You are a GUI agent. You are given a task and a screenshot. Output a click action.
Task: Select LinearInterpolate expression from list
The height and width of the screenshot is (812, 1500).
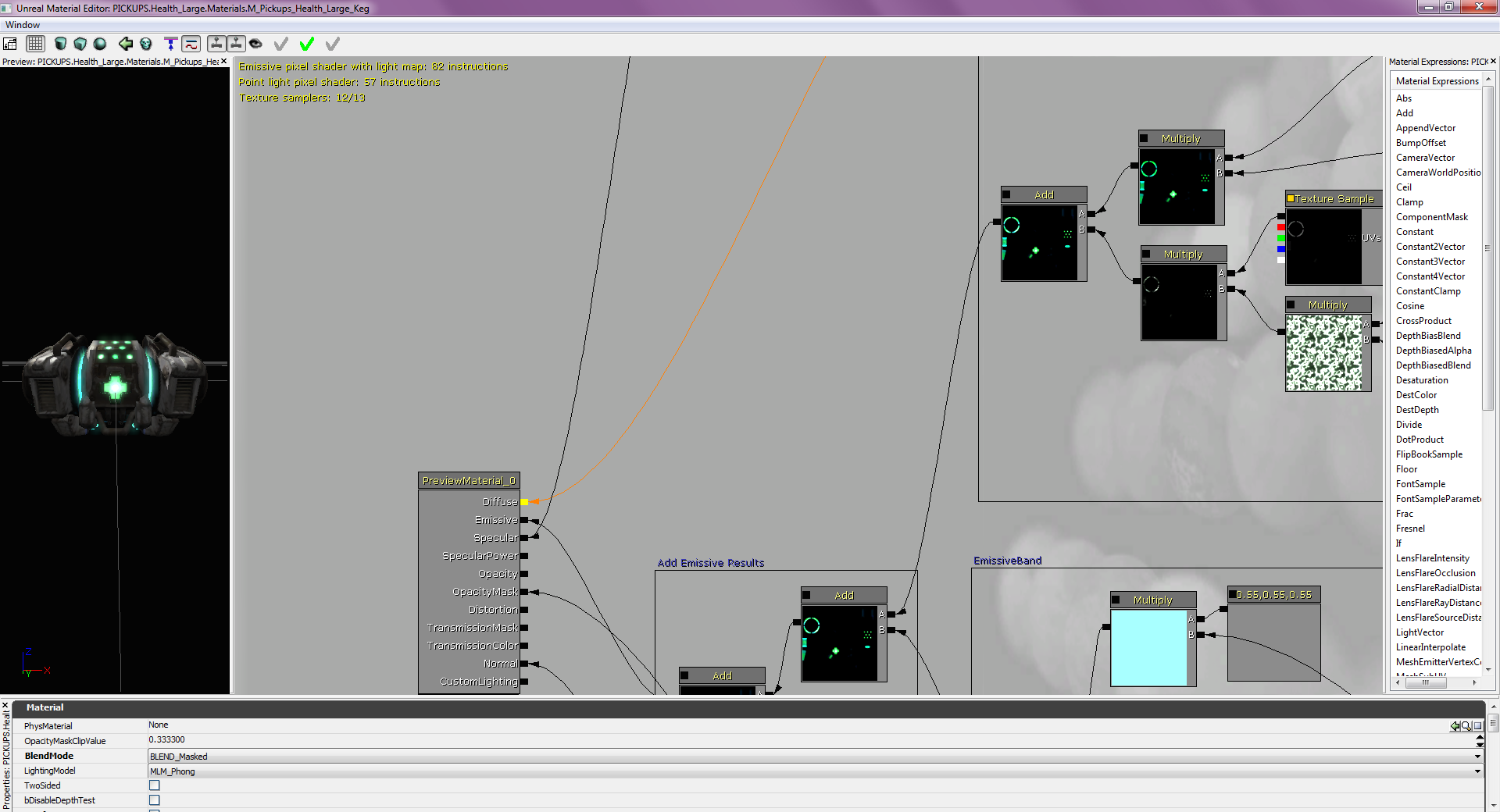1430,647
